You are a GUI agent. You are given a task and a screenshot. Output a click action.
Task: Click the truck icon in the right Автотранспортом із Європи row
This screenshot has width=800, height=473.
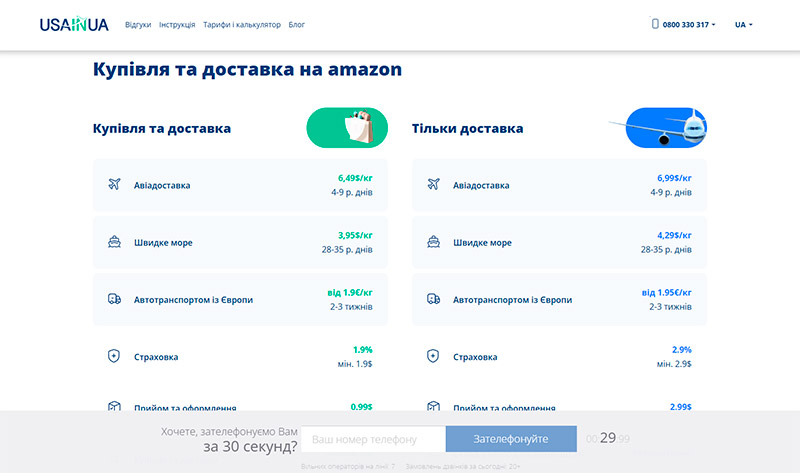[x=434, y=299]
